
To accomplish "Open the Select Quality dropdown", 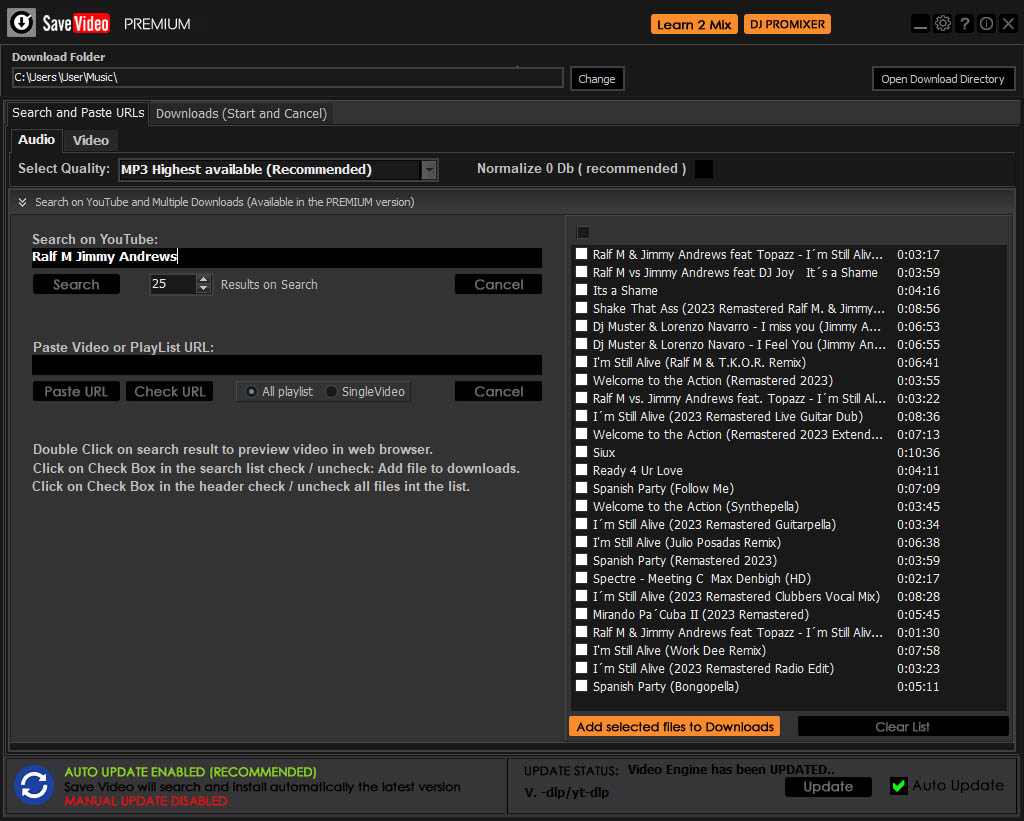I will (429, 170).
